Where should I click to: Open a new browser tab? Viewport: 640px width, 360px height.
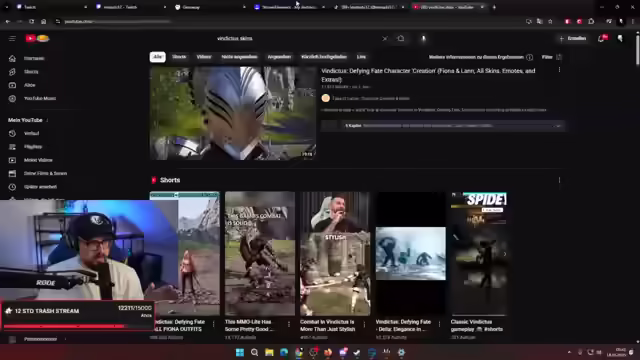click(494, 7)
